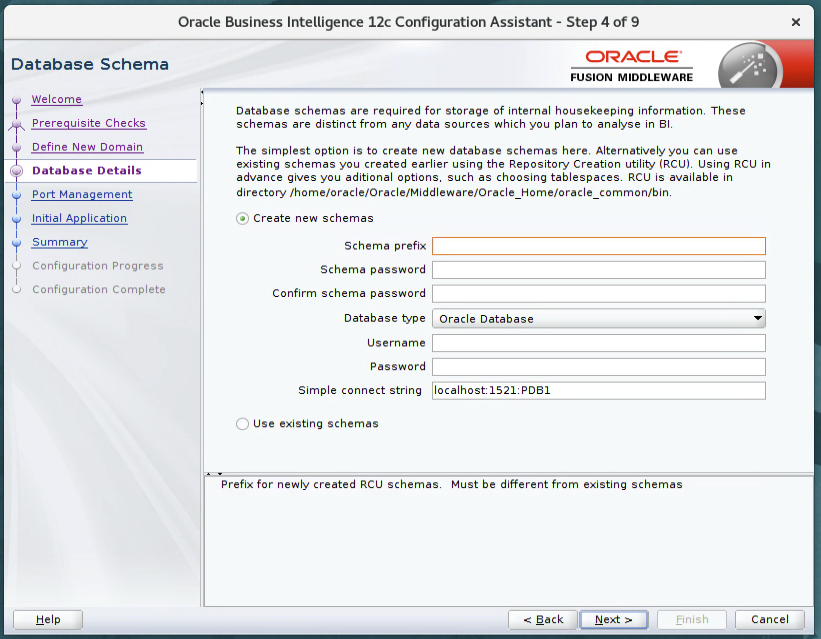821x639 pixels.
Task: Click the Next button
Action: click(614, 620)
